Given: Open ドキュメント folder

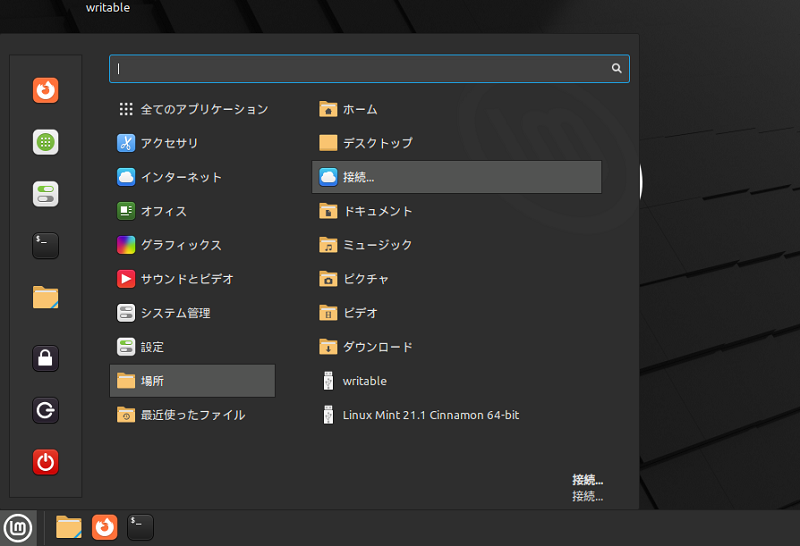Looking at the screenshot, I should pyautogui.click(x=457, y=211).
